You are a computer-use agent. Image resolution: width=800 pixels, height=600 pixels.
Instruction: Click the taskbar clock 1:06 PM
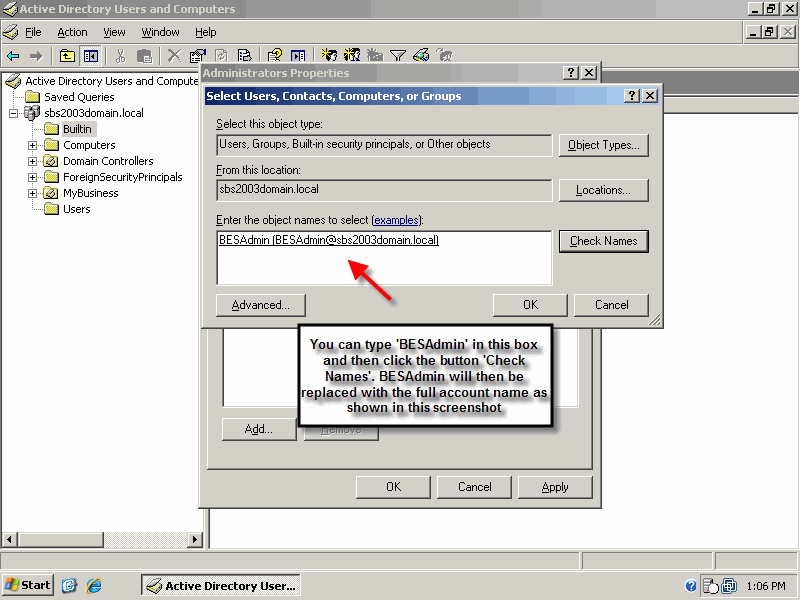pos(766,586)
